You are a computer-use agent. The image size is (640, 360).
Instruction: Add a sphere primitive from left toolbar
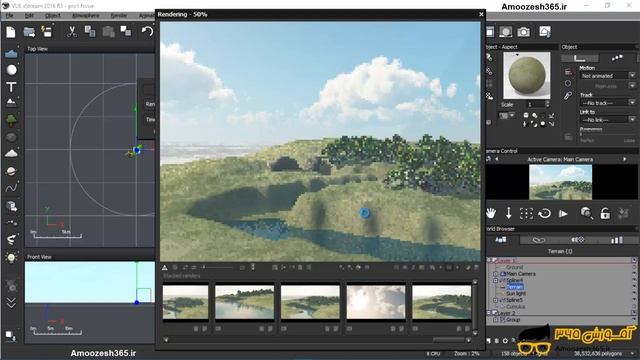click(x=11, y=70)
